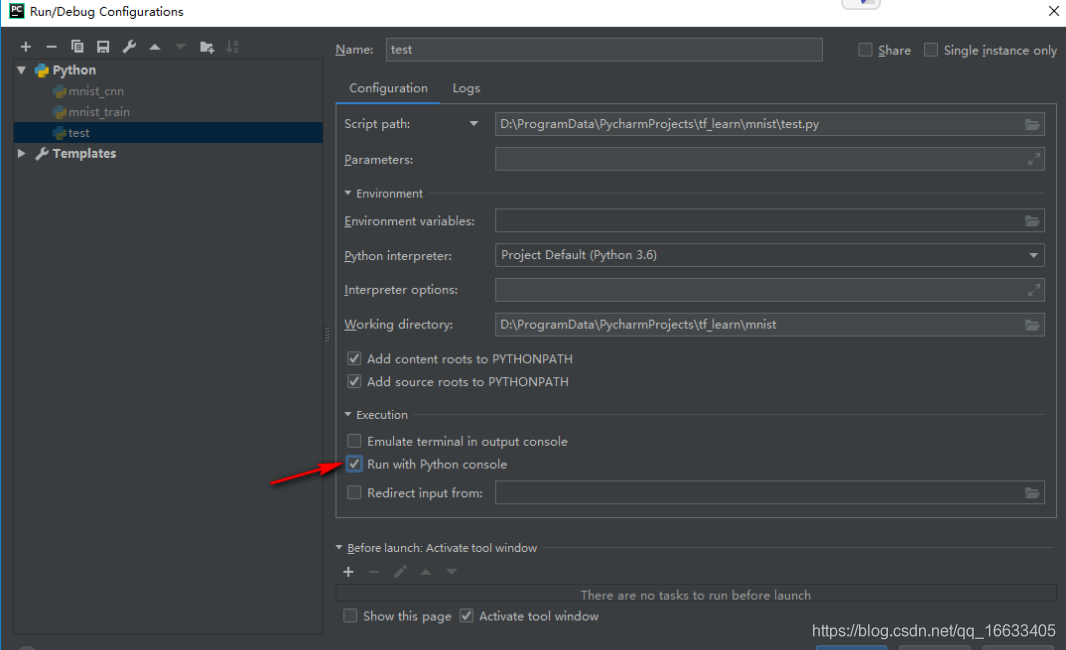Viewport: 1066px width, 650px height.
Task: Add new configuration with plus icon
Action: pos(26,47)
